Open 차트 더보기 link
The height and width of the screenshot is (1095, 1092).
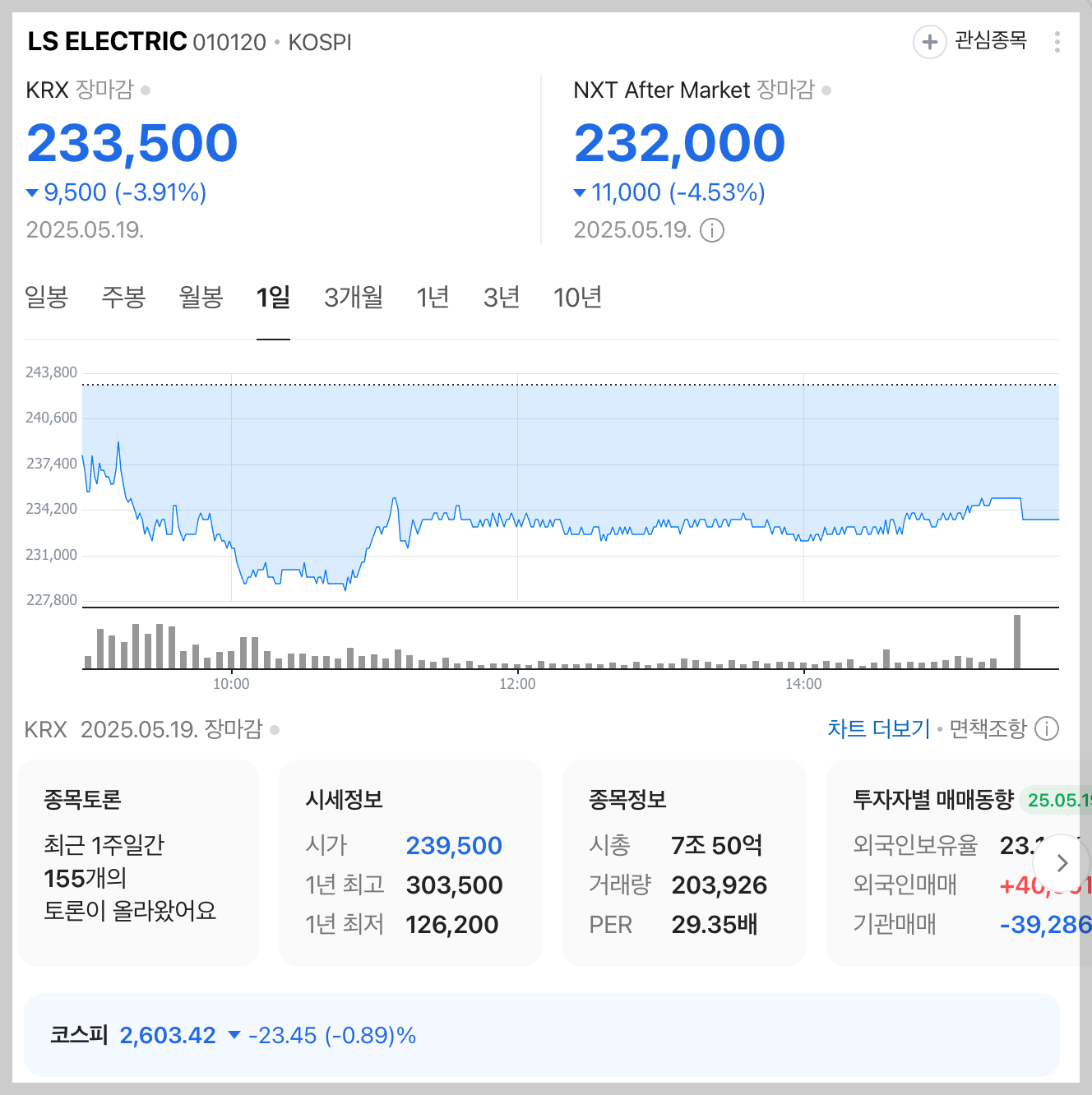point(878,728)
